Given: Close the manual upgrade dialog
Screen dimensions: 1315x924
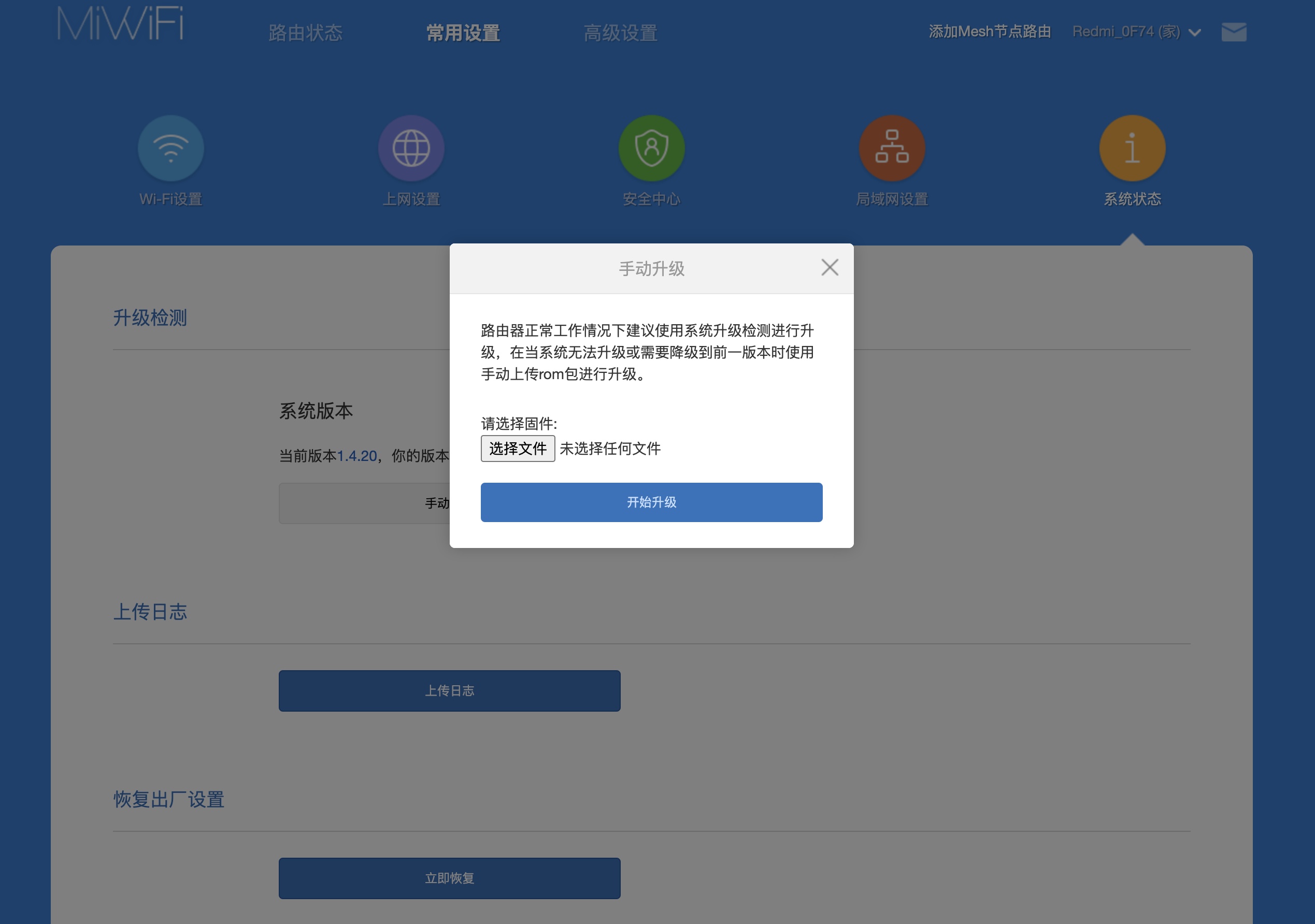Looking at the screenshot, I should [x=830, y=267].
